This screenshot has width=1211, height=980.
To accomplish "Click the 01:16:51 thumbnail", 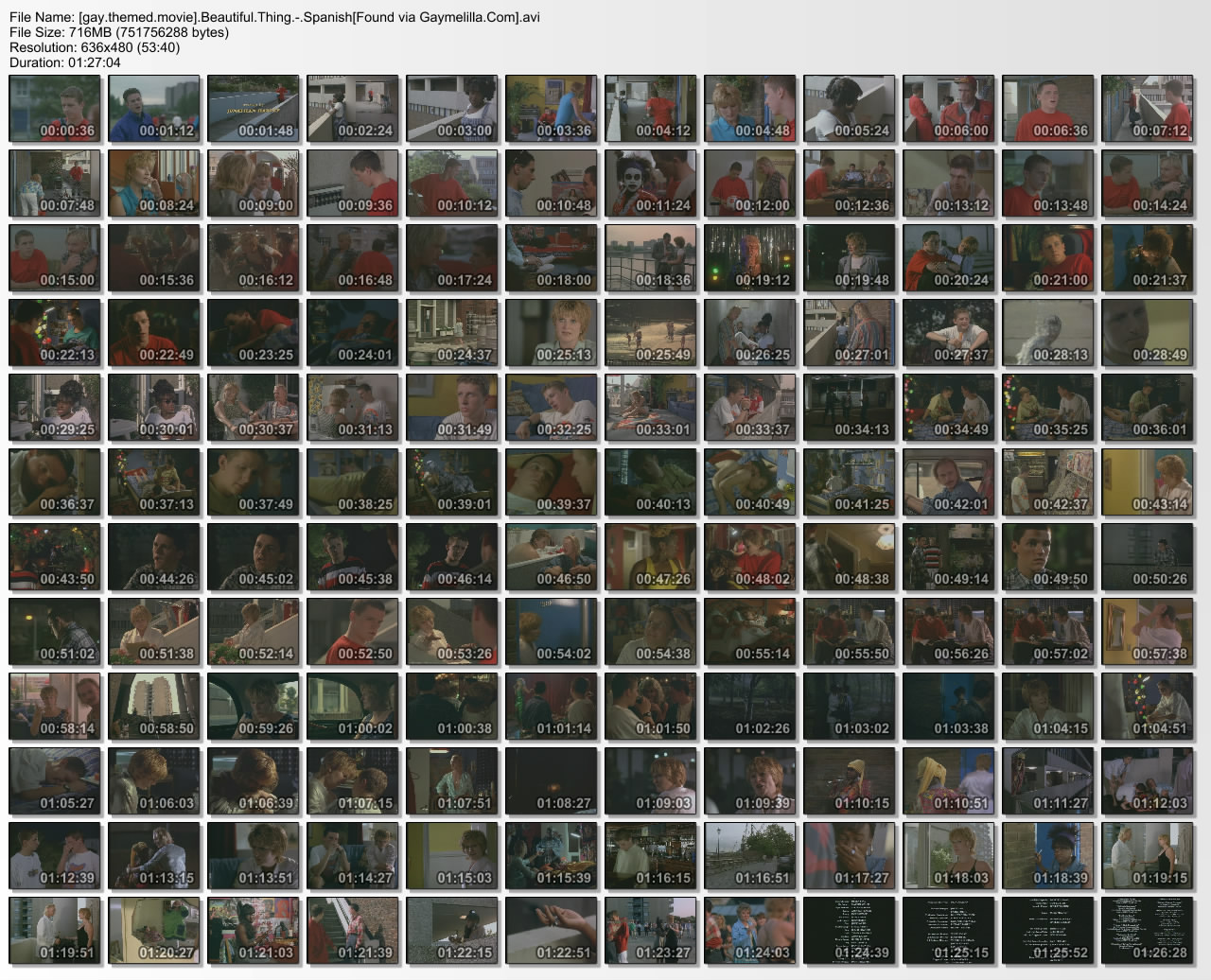I will pos(750,856).
